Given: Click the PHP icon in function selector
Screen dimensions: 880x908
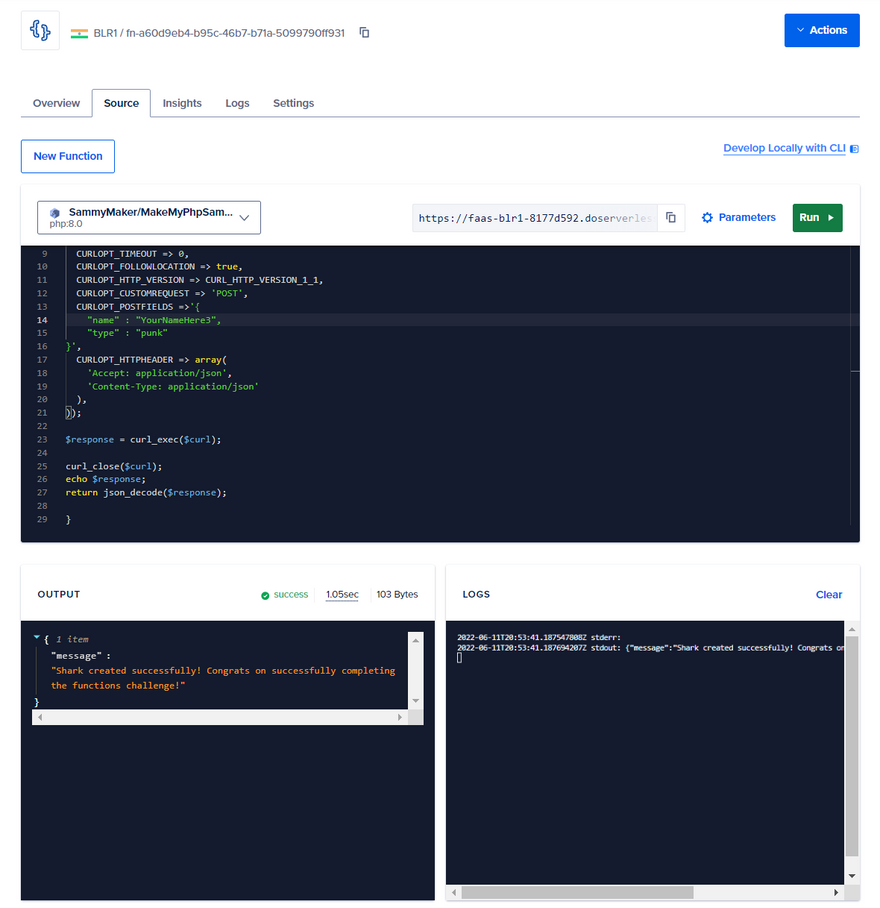Looking at the screenshot, I should click(x=54, y=213).
